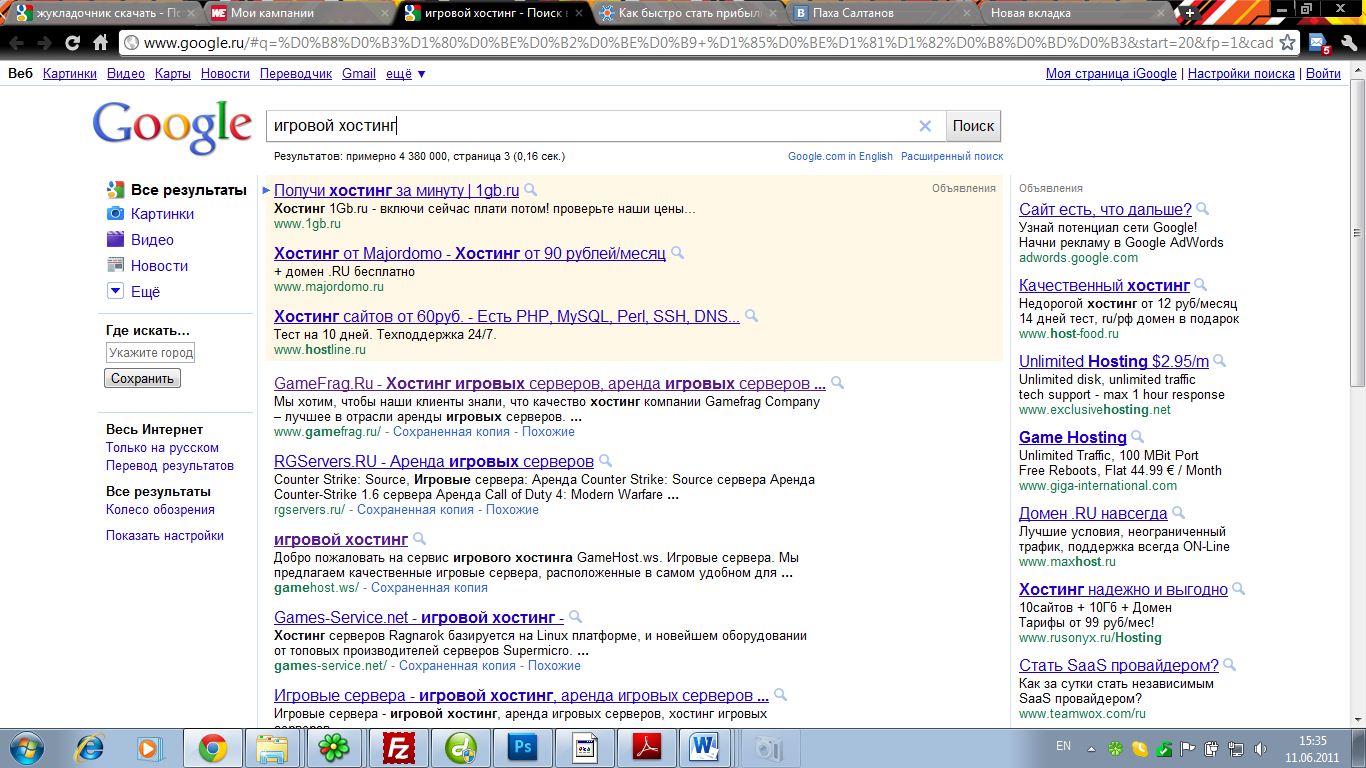Image resolution: width=1366 pixels, height=768 pixels.
Task: Switch to Microsoft Word in taskbar
Action: click(708, 748)
